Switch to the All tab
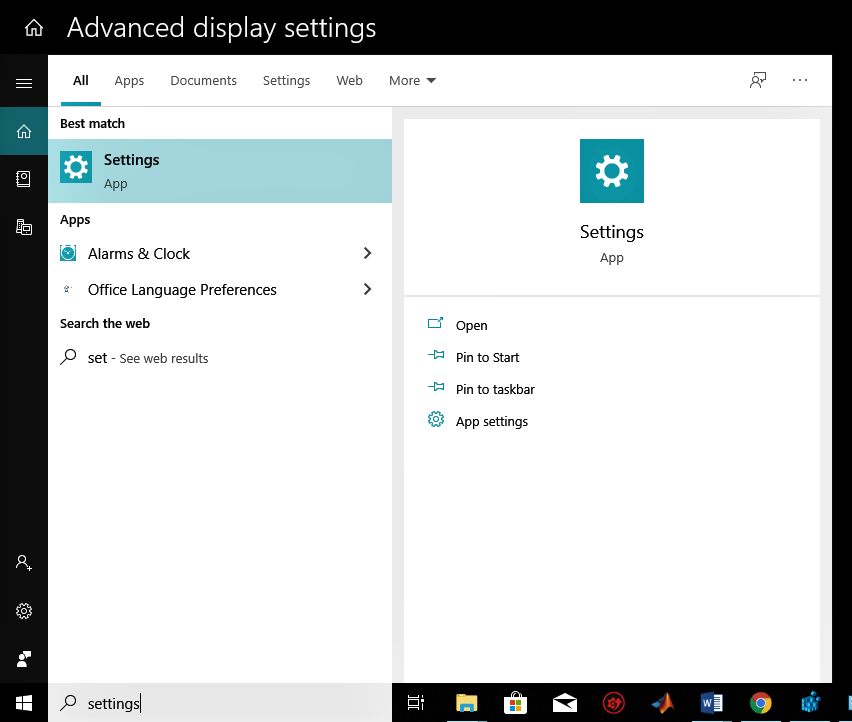Image resolution: width=852 pixels, height=722 pixels. coord(81,80)
